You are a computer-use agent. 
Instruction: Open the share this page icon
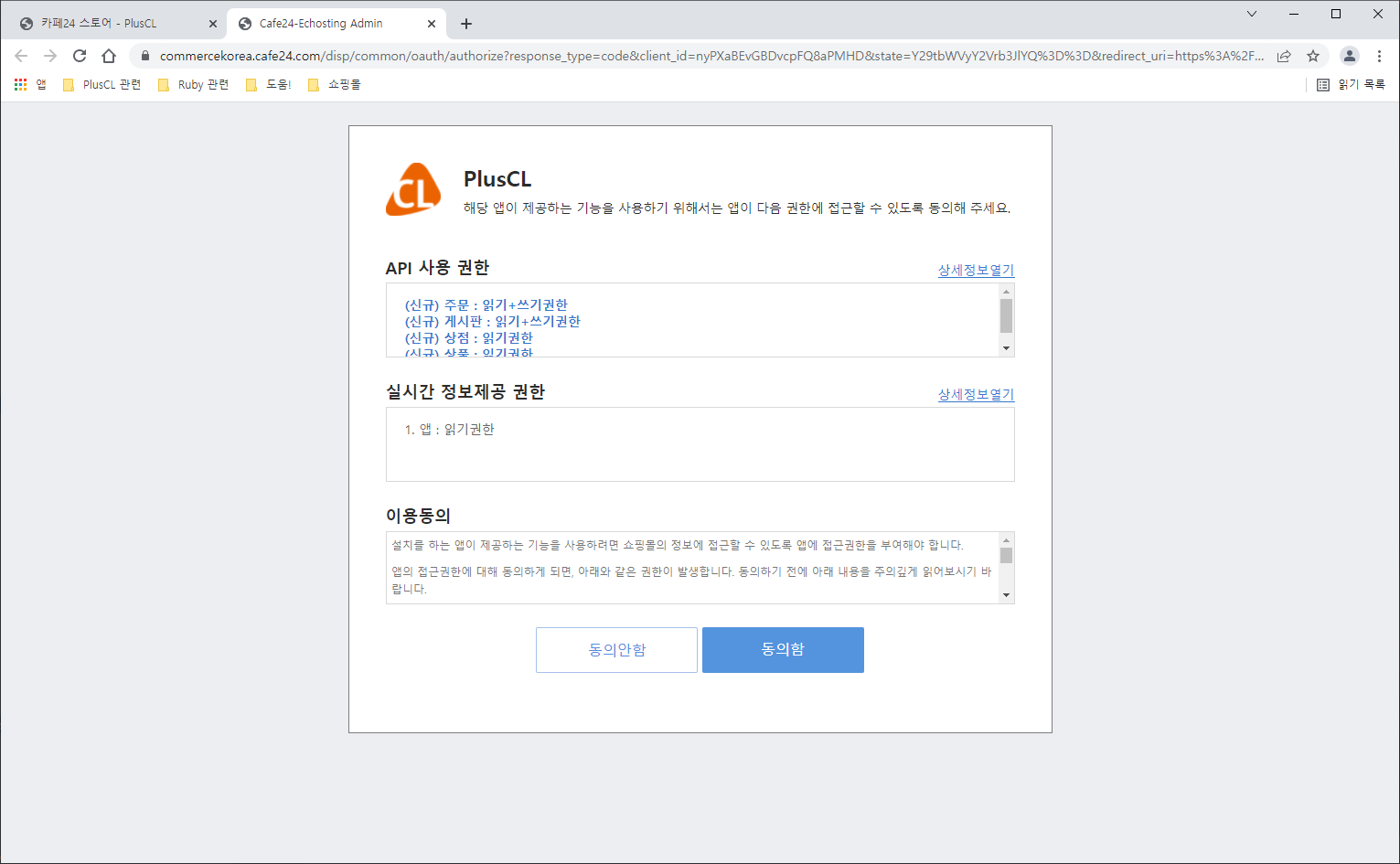(1284, 56)
